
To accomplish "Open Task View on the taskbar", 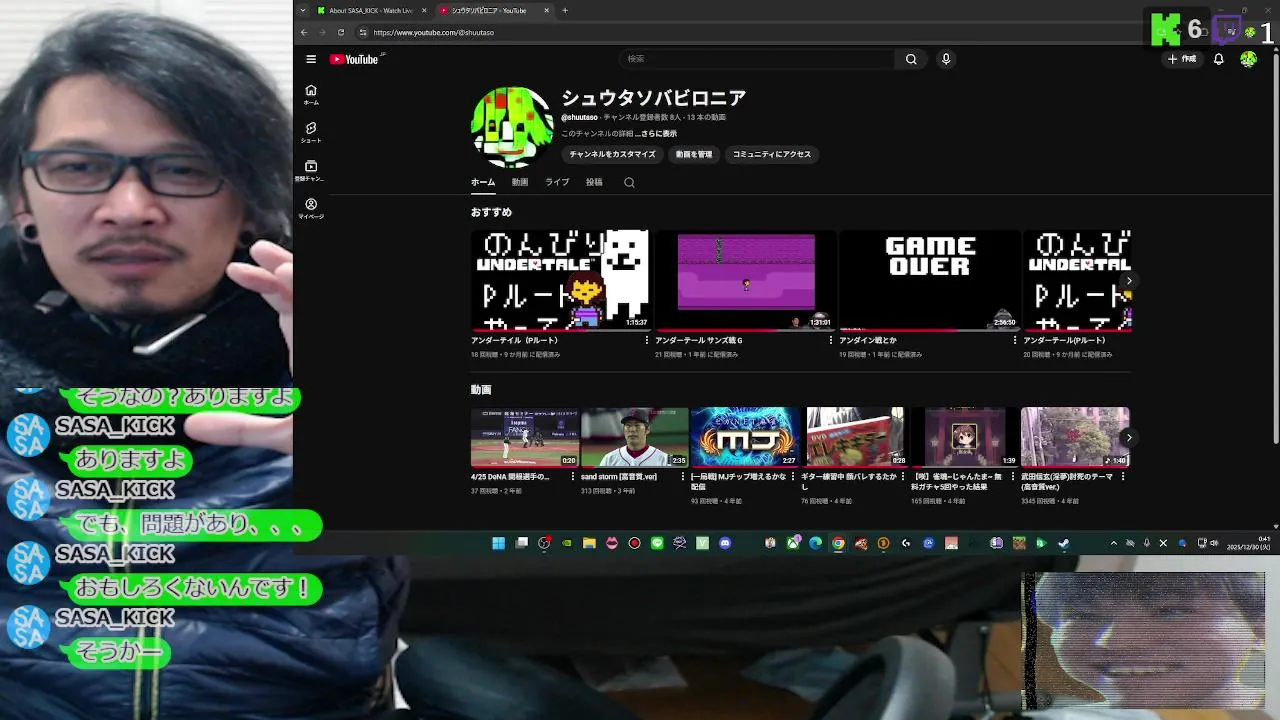I will click(521, 543).
